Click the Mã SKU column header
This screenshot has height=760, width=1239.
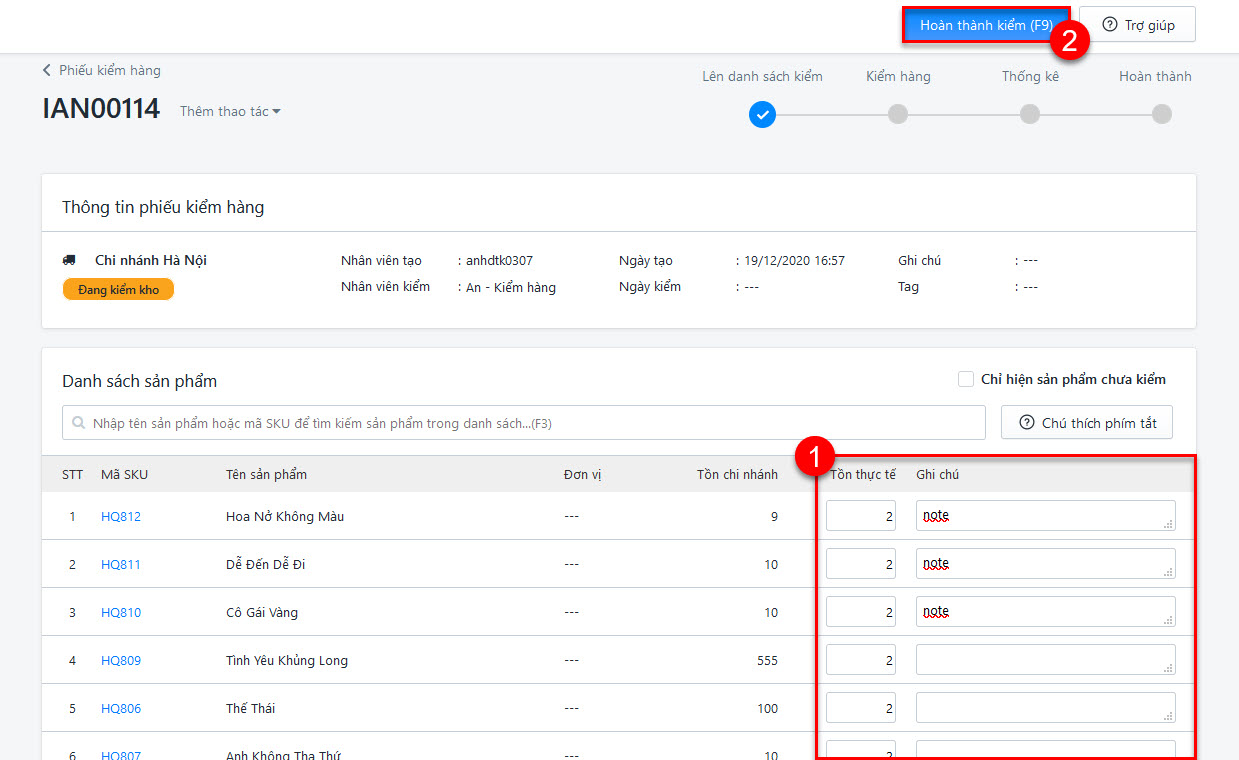124,475
